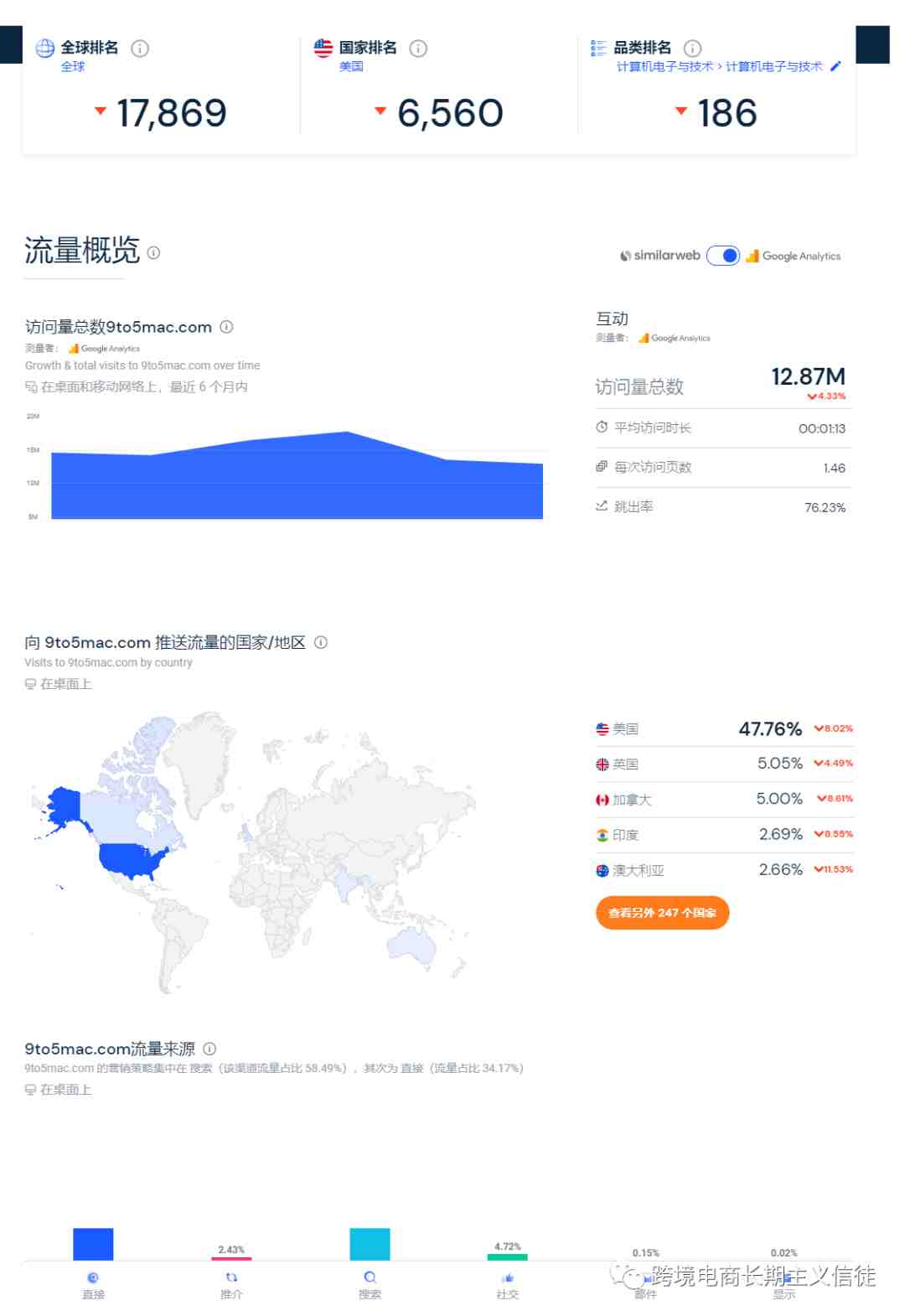The height and width of the screenshot is (1316, 905).
Task: Click the Australia flag beside 澳大利亚
Action: coord(602,870)
